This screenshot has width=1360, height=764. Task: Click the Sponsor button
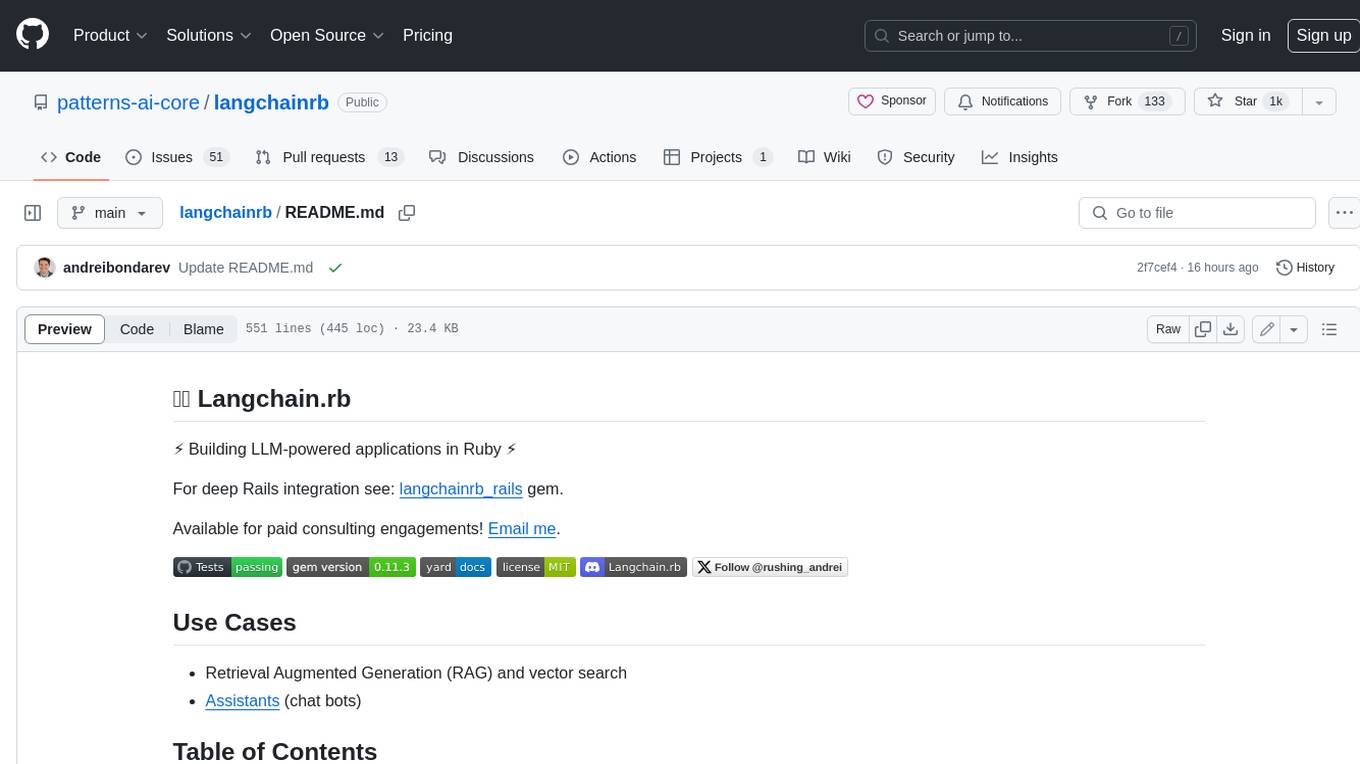pyautogui.click(x=892, y=101)
